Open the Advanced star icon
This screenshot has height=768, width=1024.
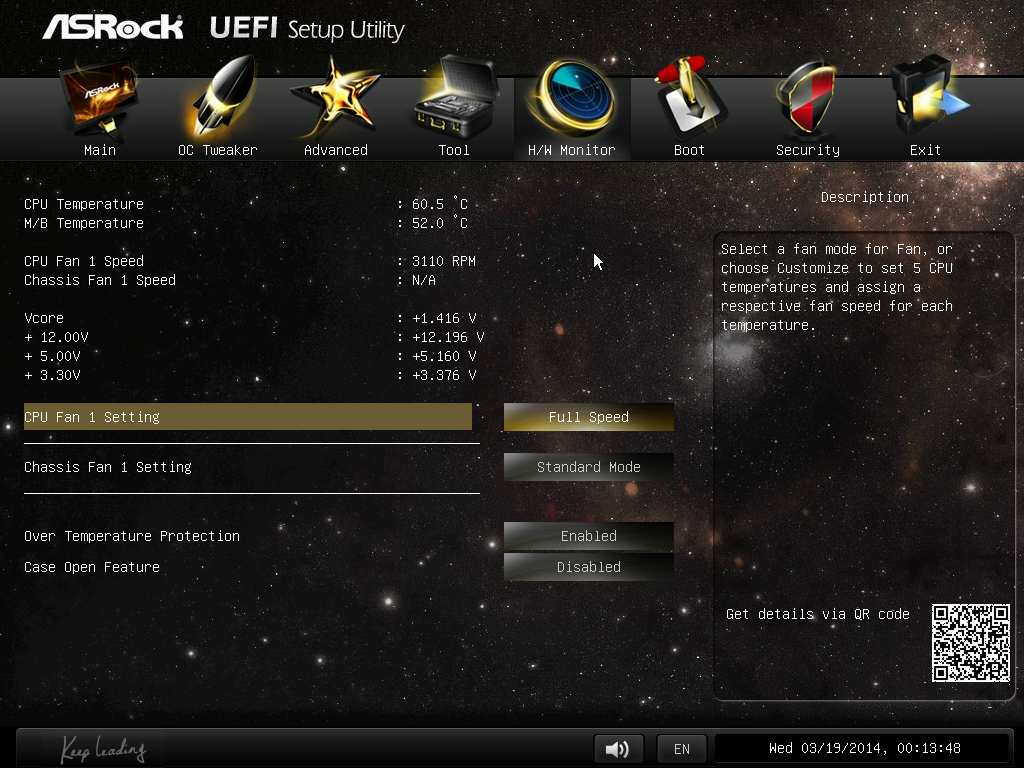[336, 98]
